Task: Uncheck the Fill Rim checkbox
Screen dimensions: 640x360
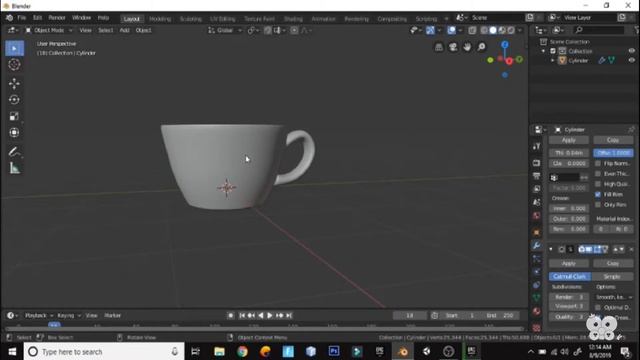Action: pyautogui.click(x=598, y=194)
